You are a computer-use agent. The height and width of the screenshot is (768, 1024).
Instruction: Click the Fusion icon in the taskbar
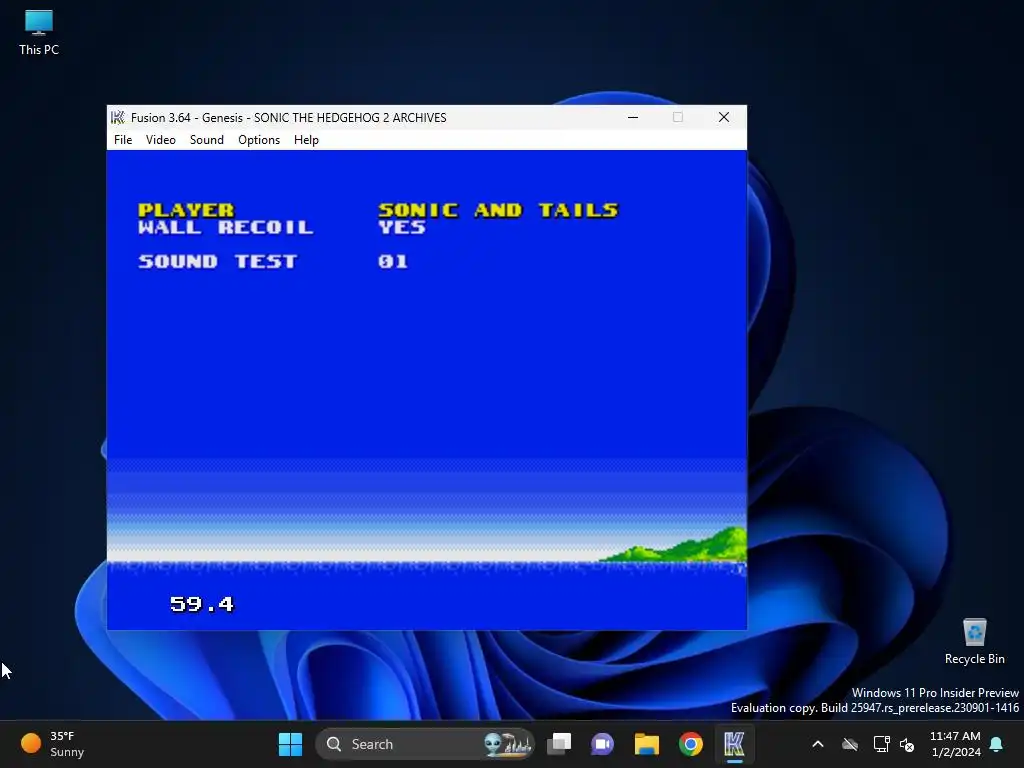coord(734,744)
